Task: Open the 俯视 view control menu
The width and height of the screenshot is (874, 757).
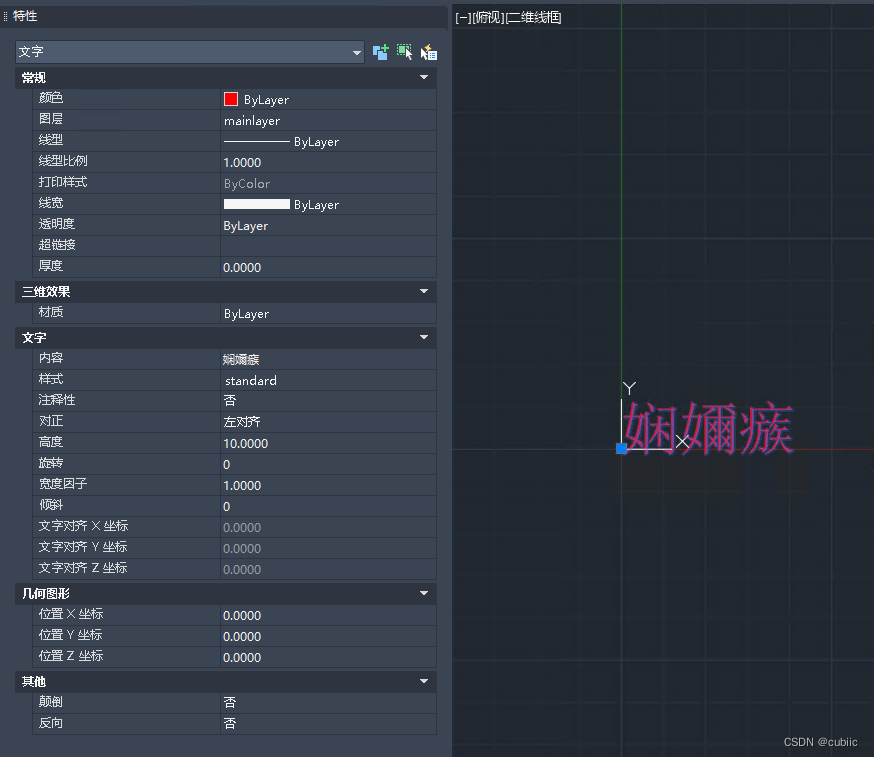Action: click(x=489, y=16)
